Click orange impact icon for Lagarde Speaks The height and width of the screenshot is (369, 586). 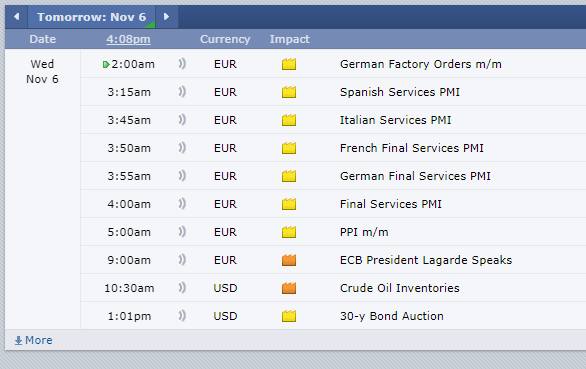click(x=289, y=260)
